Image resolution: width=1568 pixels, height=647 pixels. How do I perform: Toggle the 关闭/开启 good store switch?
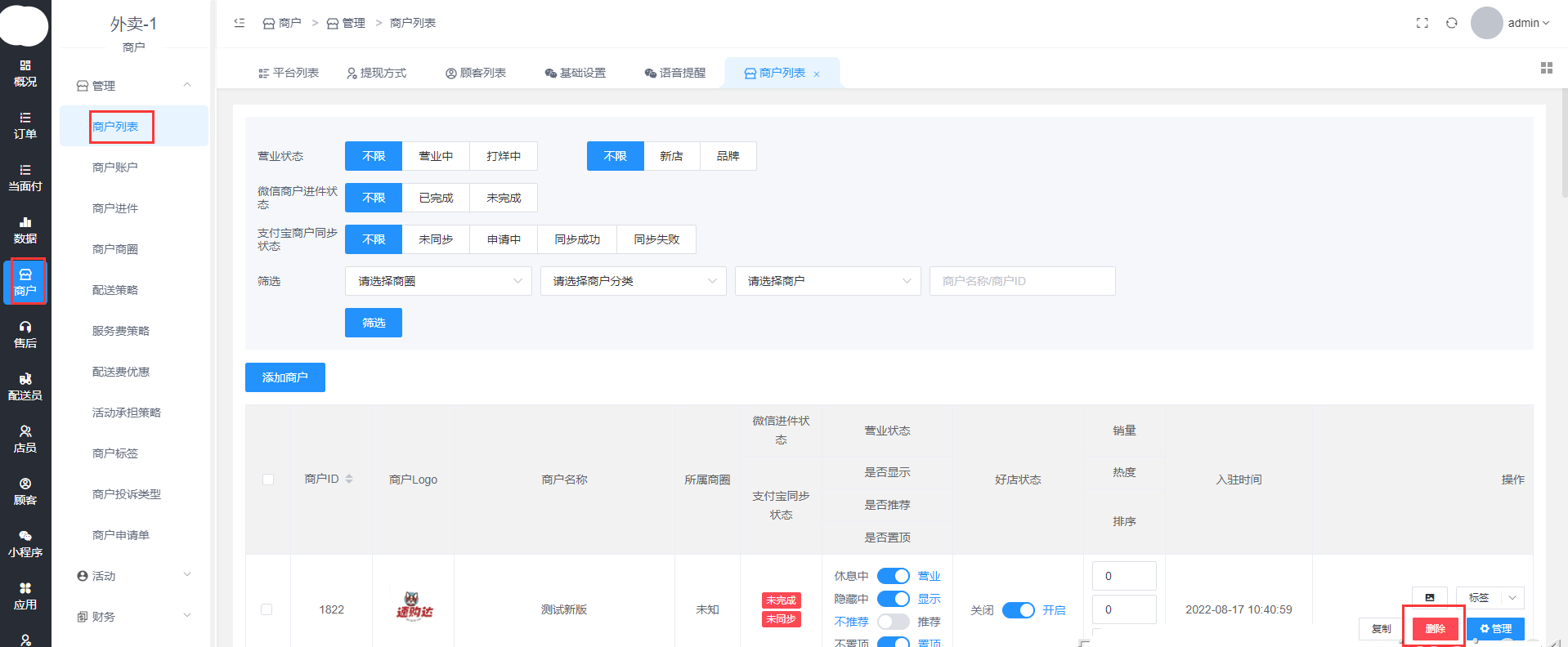pyautogui.click(x=1018, y=610)
